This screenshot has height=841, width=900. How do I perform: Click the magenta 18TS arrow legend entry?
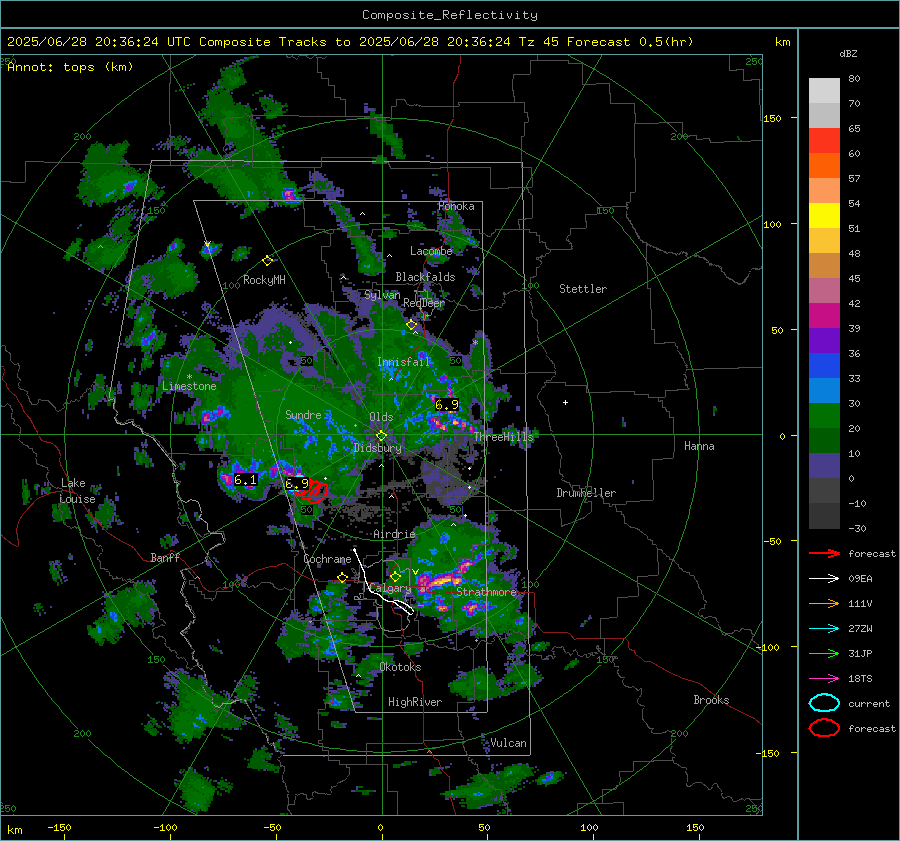point(824,679)
